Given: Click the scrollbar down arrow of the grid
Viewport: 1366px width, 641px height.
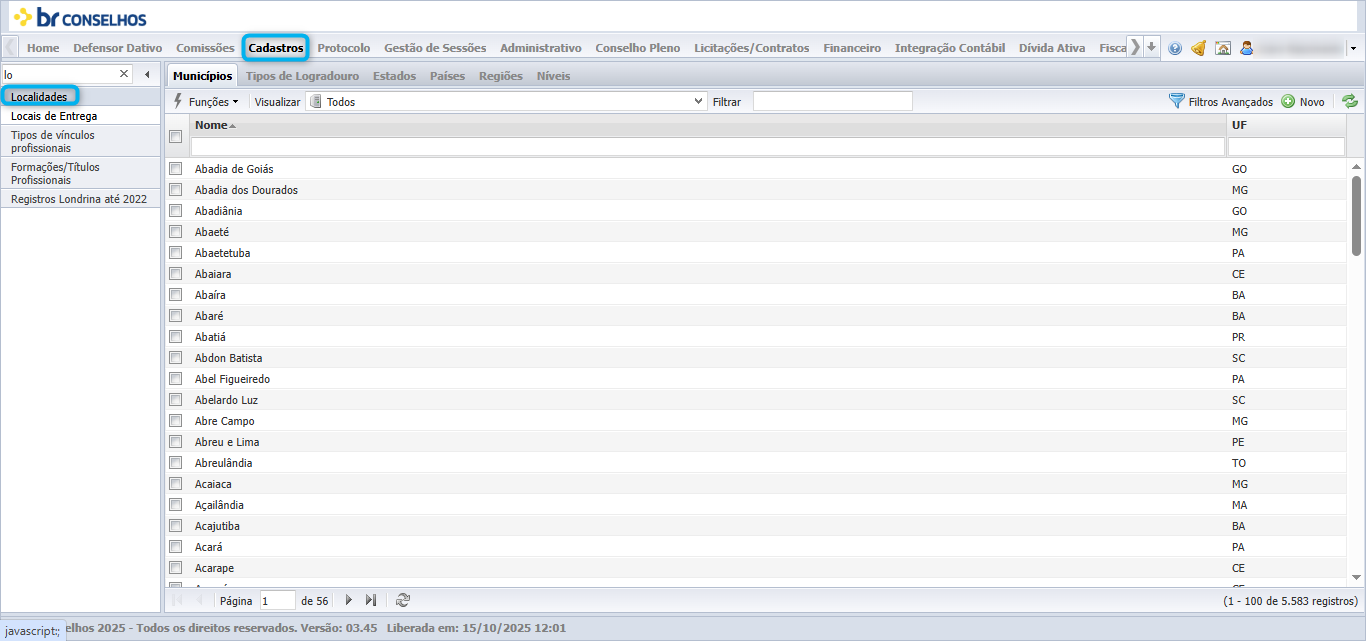Looking at the screenshot, I should pyautogui.click(x=1356, y=577).
